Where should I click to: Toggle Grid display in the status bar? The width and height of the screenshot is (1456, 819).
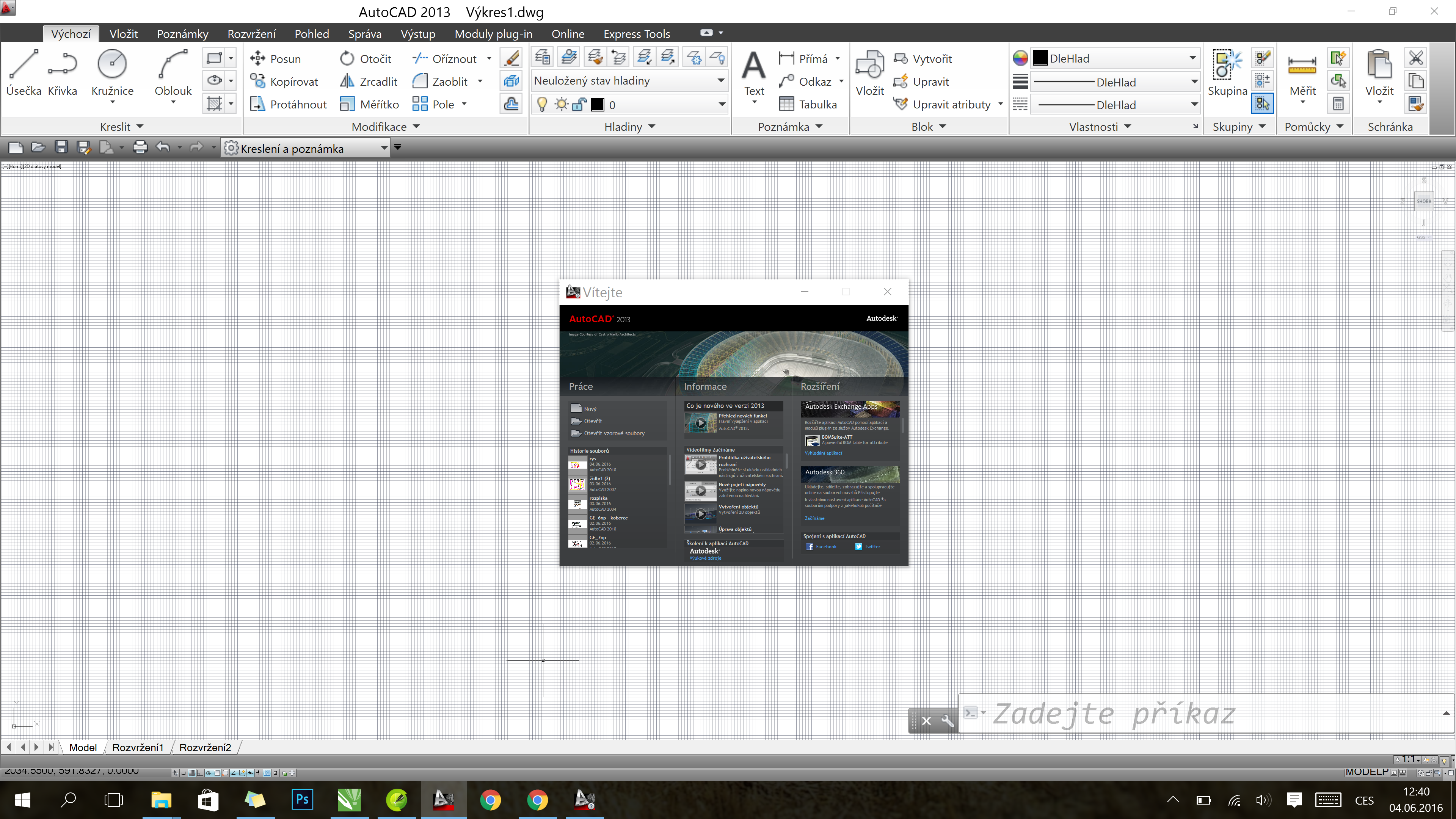click(x=192, y=773)
